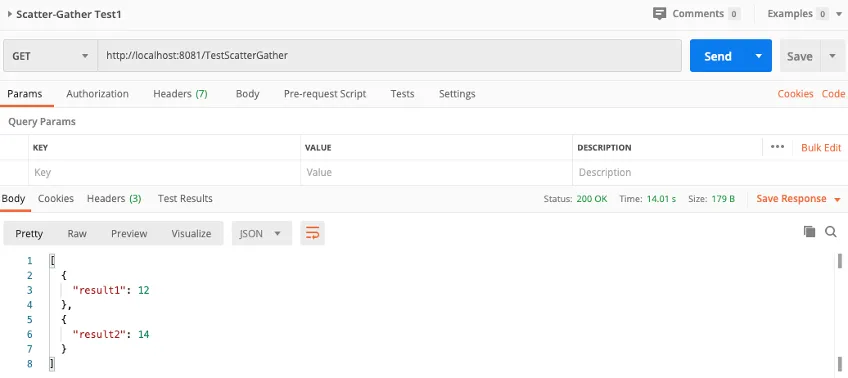Screen dimensions: 848x378
Task: Click the 14.01 s time value
Action: pos(661,199)
